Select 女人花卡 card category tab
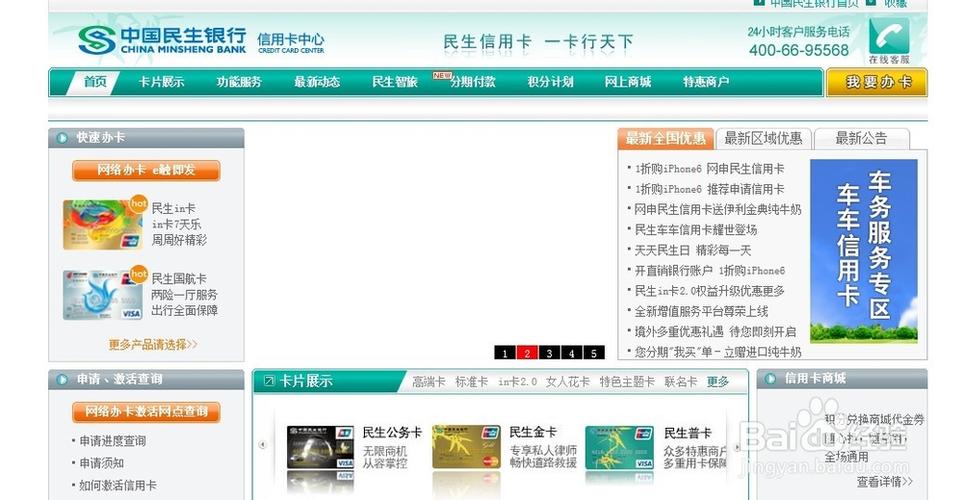 tap(568, 381)
